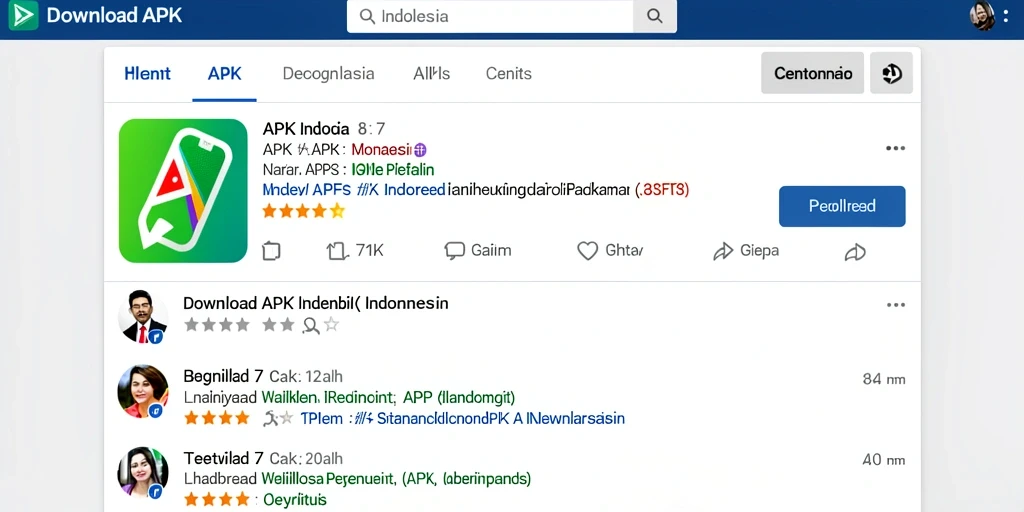Click the last share arrow icon in action row

[855, 252]
